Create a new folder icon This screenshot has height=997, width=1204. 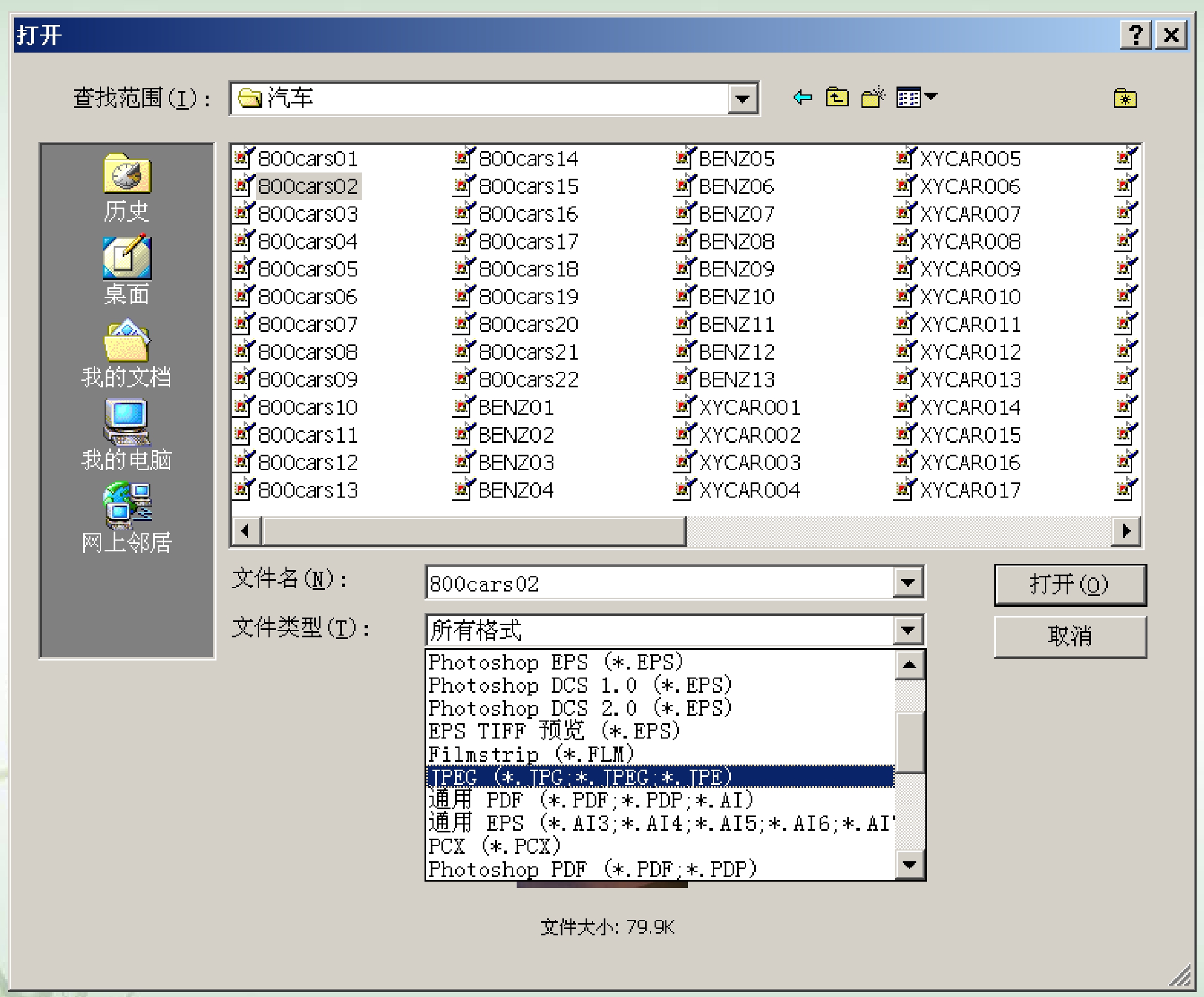coord(873,98)
